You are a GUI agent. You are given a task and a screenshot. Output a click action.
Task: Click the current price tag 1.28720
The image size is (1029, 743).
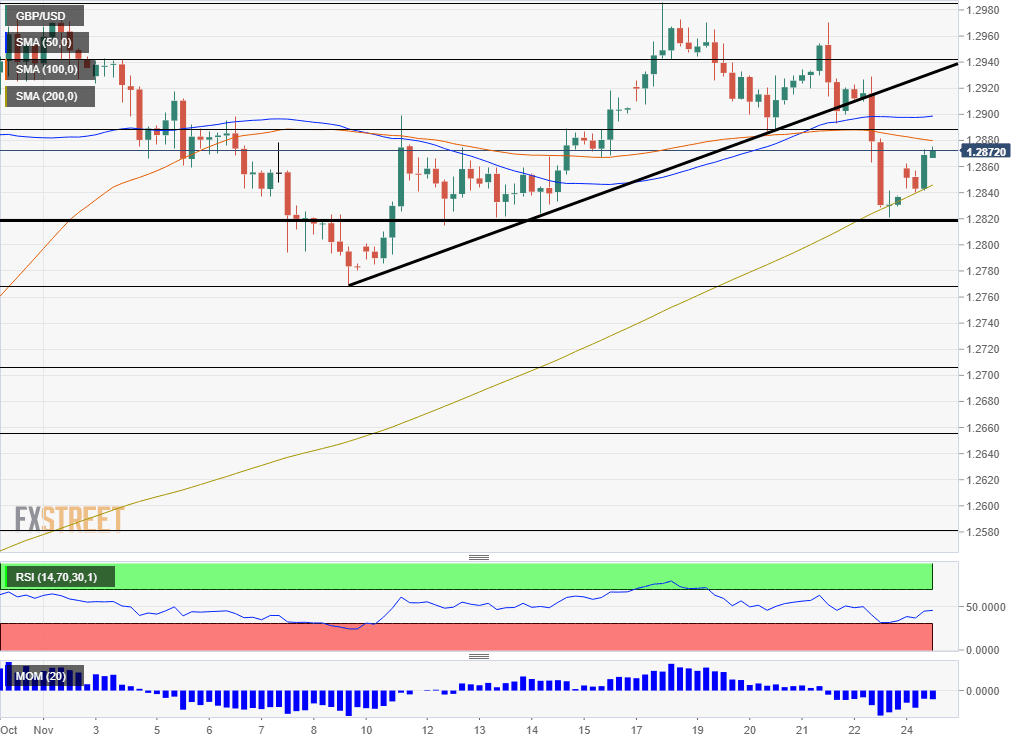(986, 151)
